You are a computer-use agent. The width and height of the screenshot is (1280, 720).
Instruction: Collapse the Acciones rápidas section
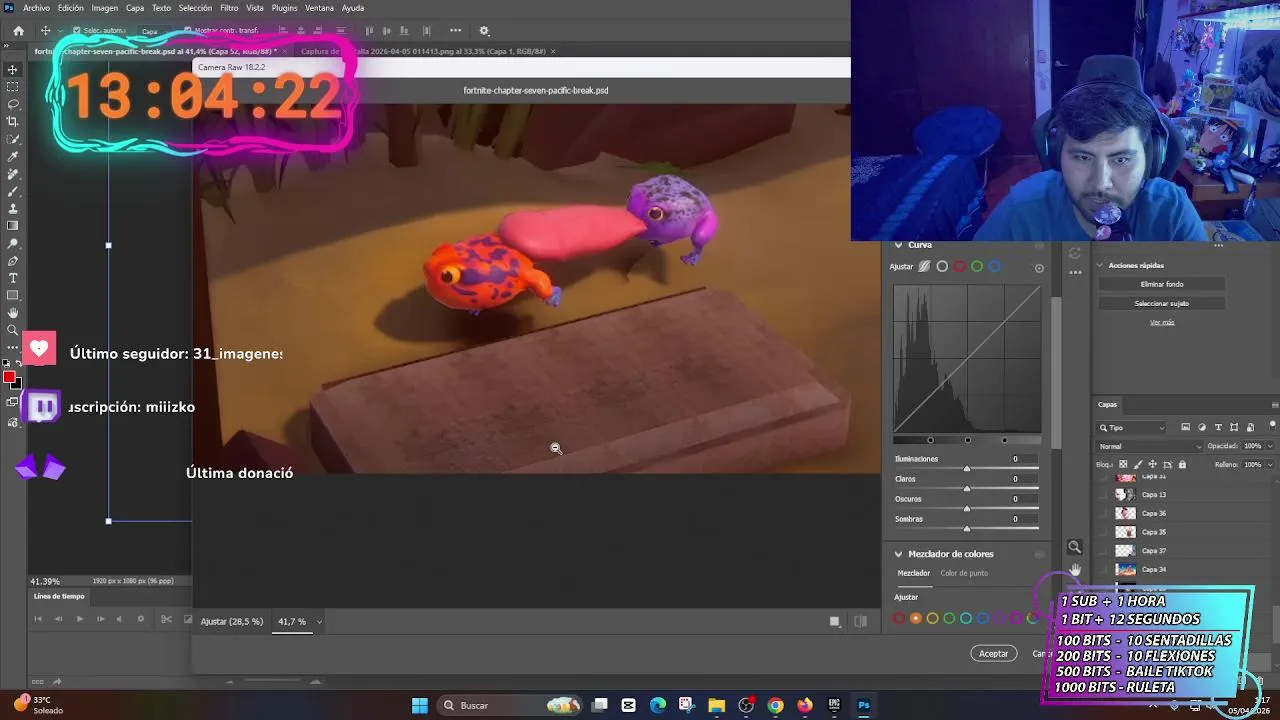point(1101,265)
